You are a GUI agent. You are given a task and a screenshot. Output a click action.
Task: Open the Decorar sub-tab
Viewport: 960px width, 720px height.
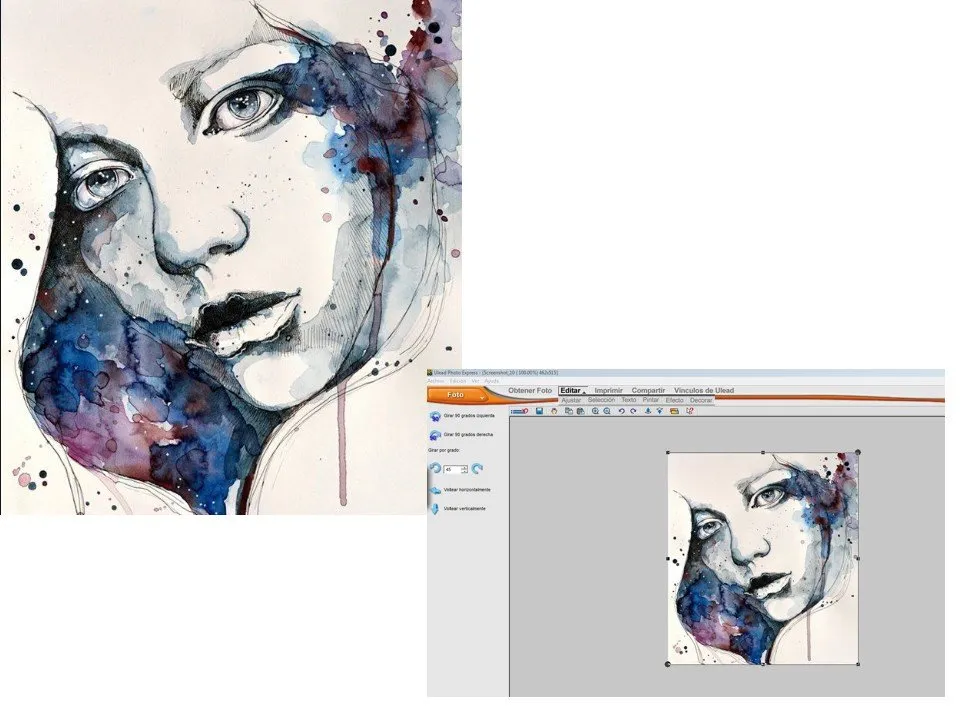[x=702, y=400]
